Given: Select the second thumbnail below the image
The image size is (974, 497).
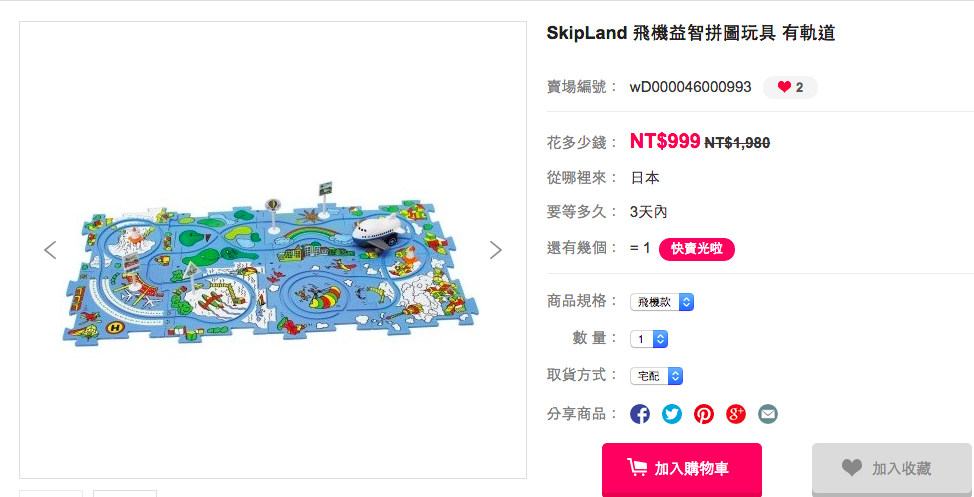Looking at the screenshot, I should (124, 493).
